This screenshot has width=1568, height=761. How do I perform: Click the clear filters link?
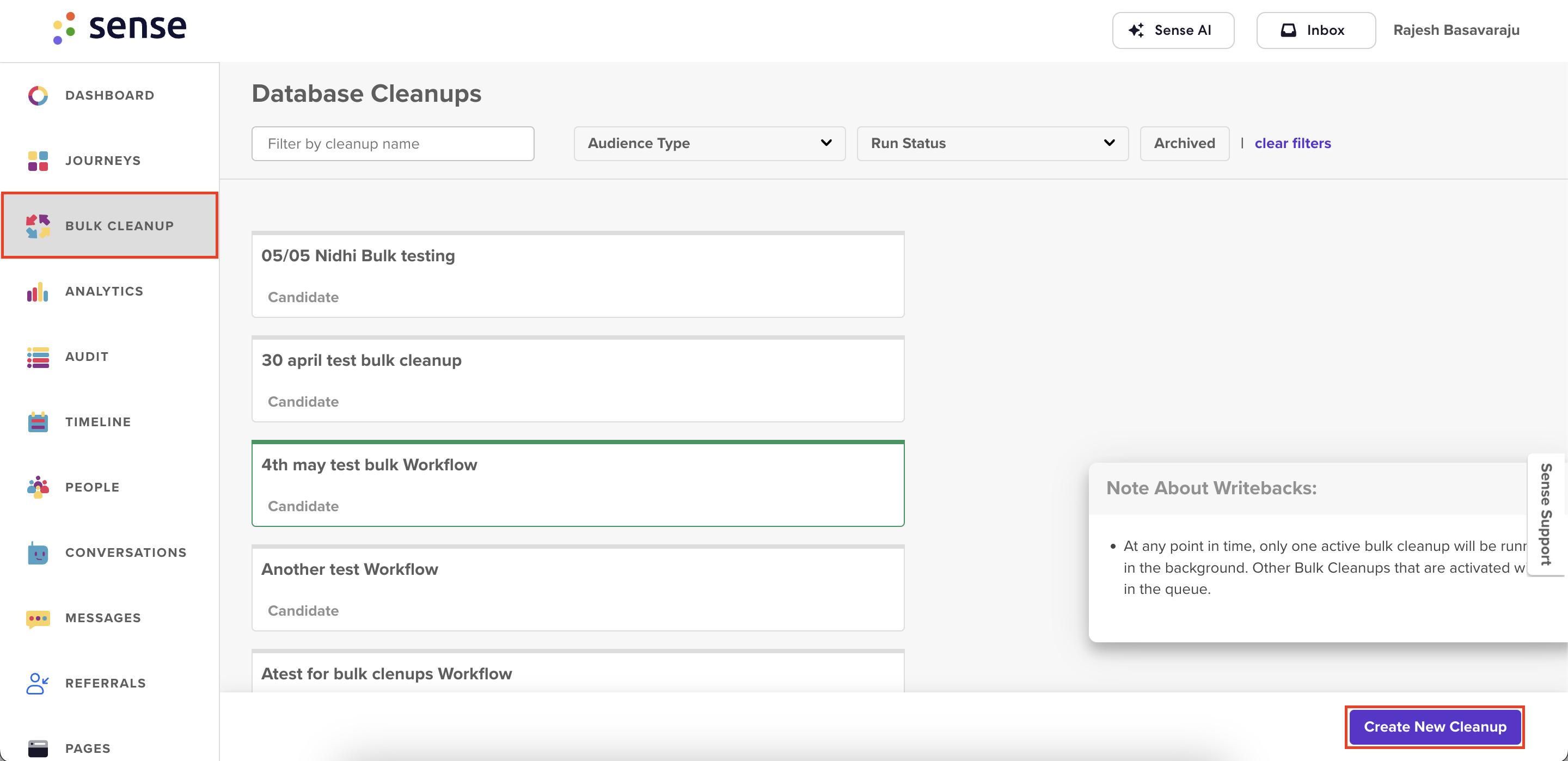click(x=1293, y=144)
